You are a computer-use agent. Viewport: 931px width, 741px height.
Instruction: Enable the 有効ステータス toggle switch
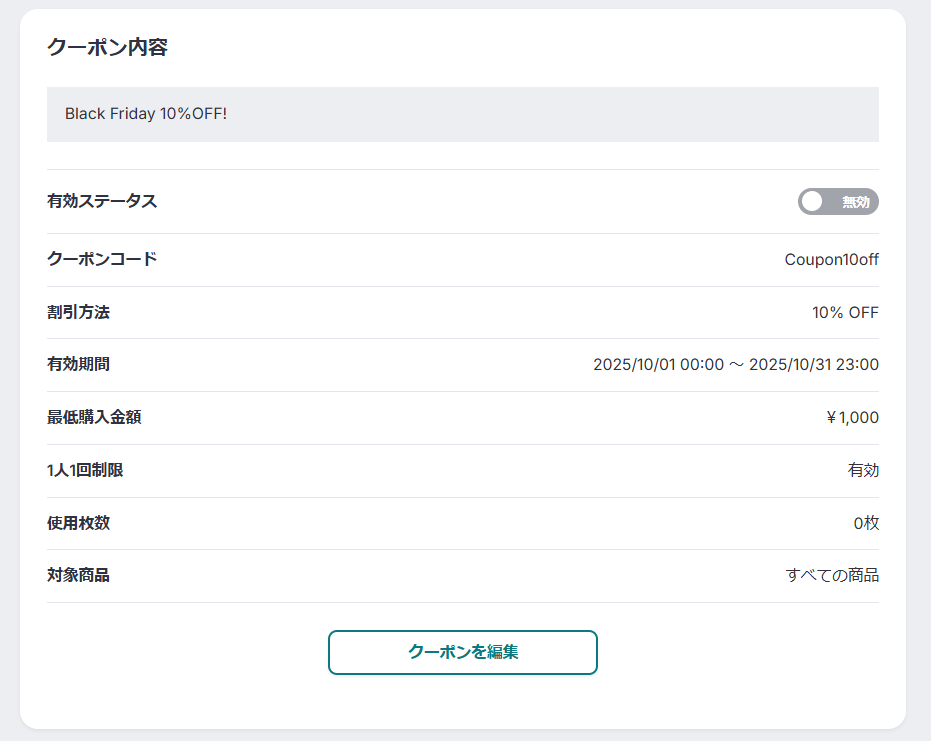click(x=838, y=201)
